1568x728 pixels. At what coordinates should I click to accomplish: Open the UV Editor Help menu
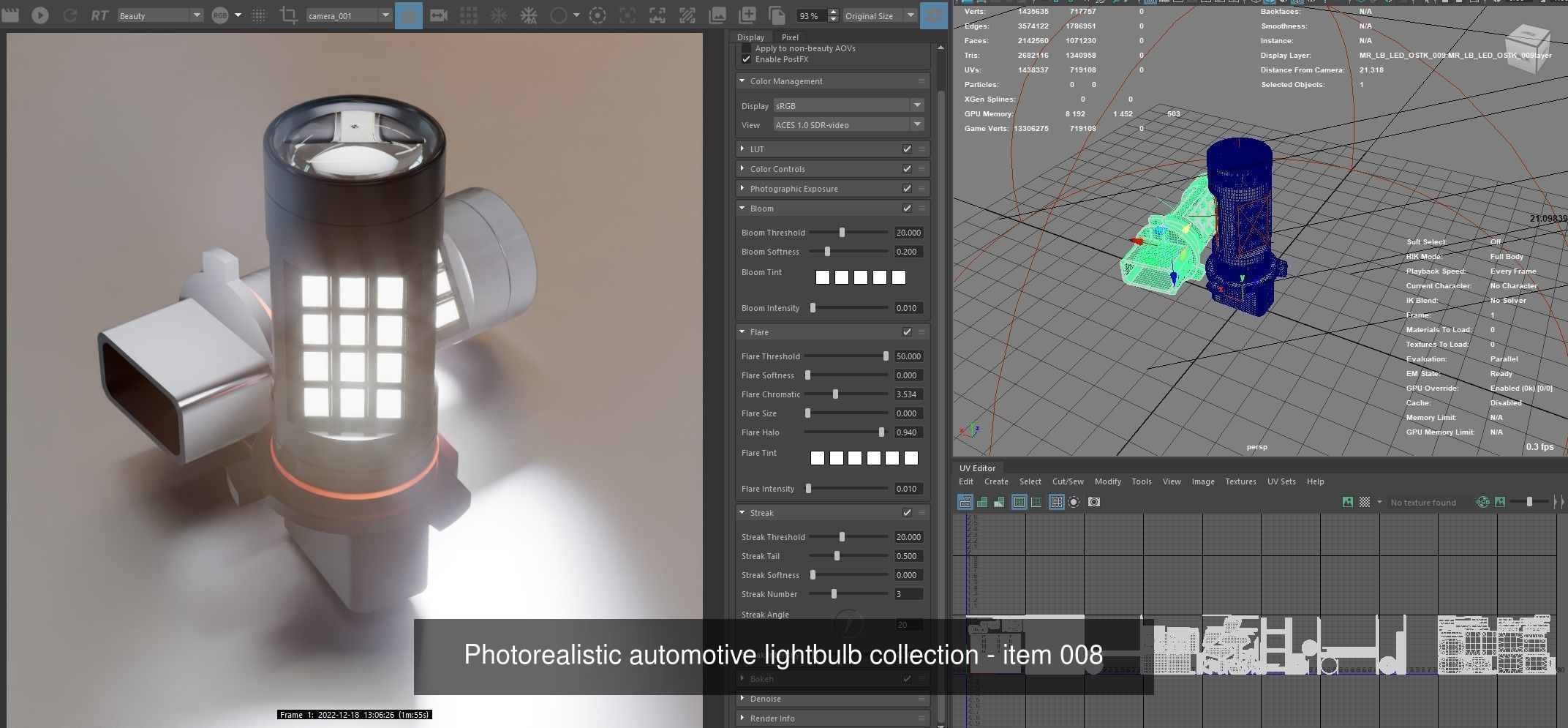click(1315, 481)
